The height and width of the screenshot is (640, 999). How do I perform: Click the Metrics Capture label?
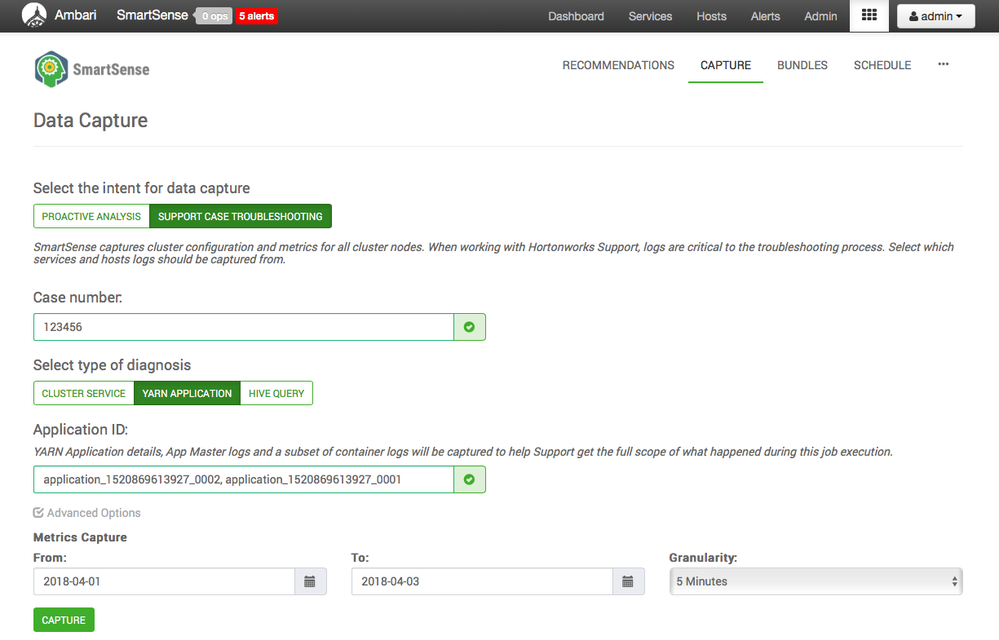coord(80,537)
